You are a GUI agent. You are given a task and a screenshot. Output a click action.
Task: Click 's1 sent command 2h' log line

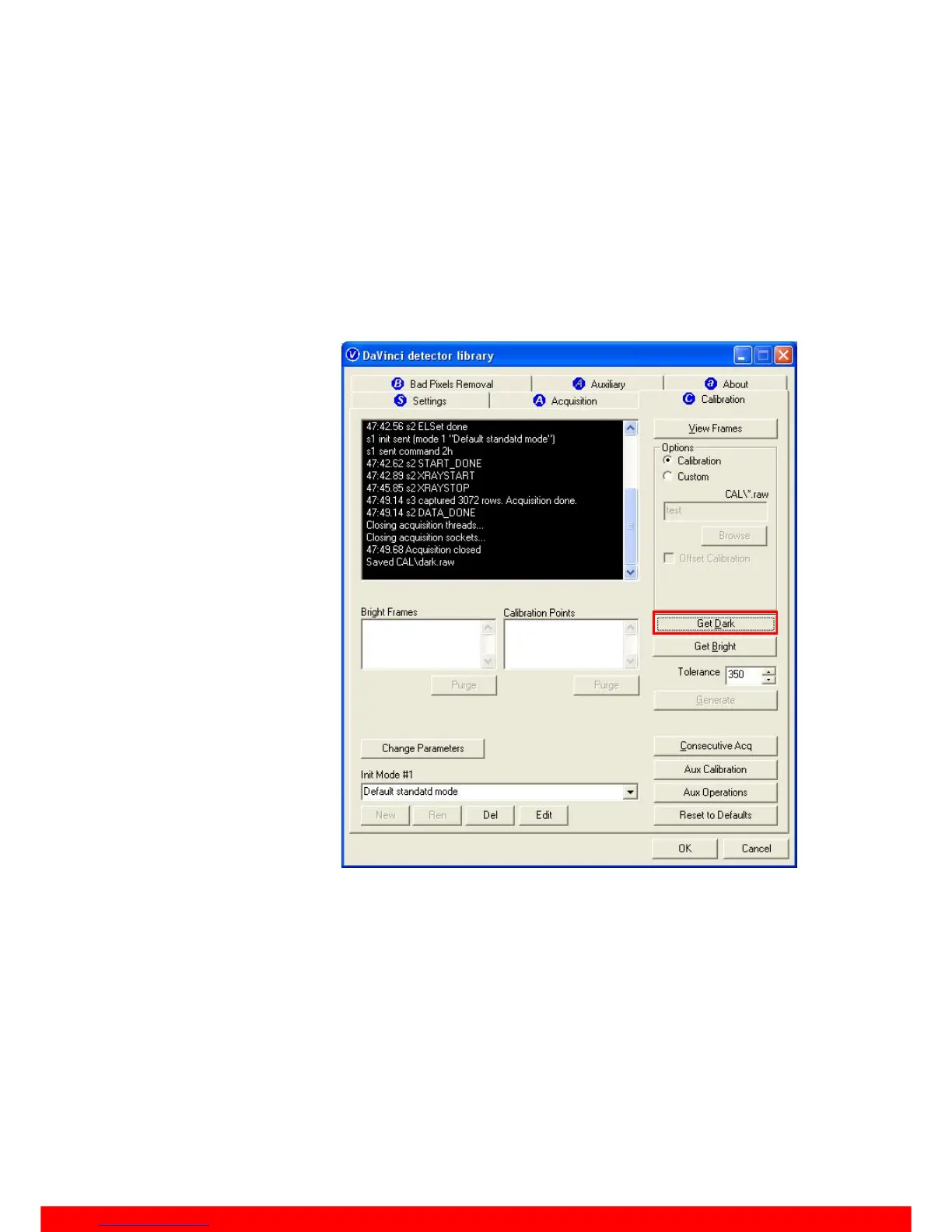coord(409,451)
